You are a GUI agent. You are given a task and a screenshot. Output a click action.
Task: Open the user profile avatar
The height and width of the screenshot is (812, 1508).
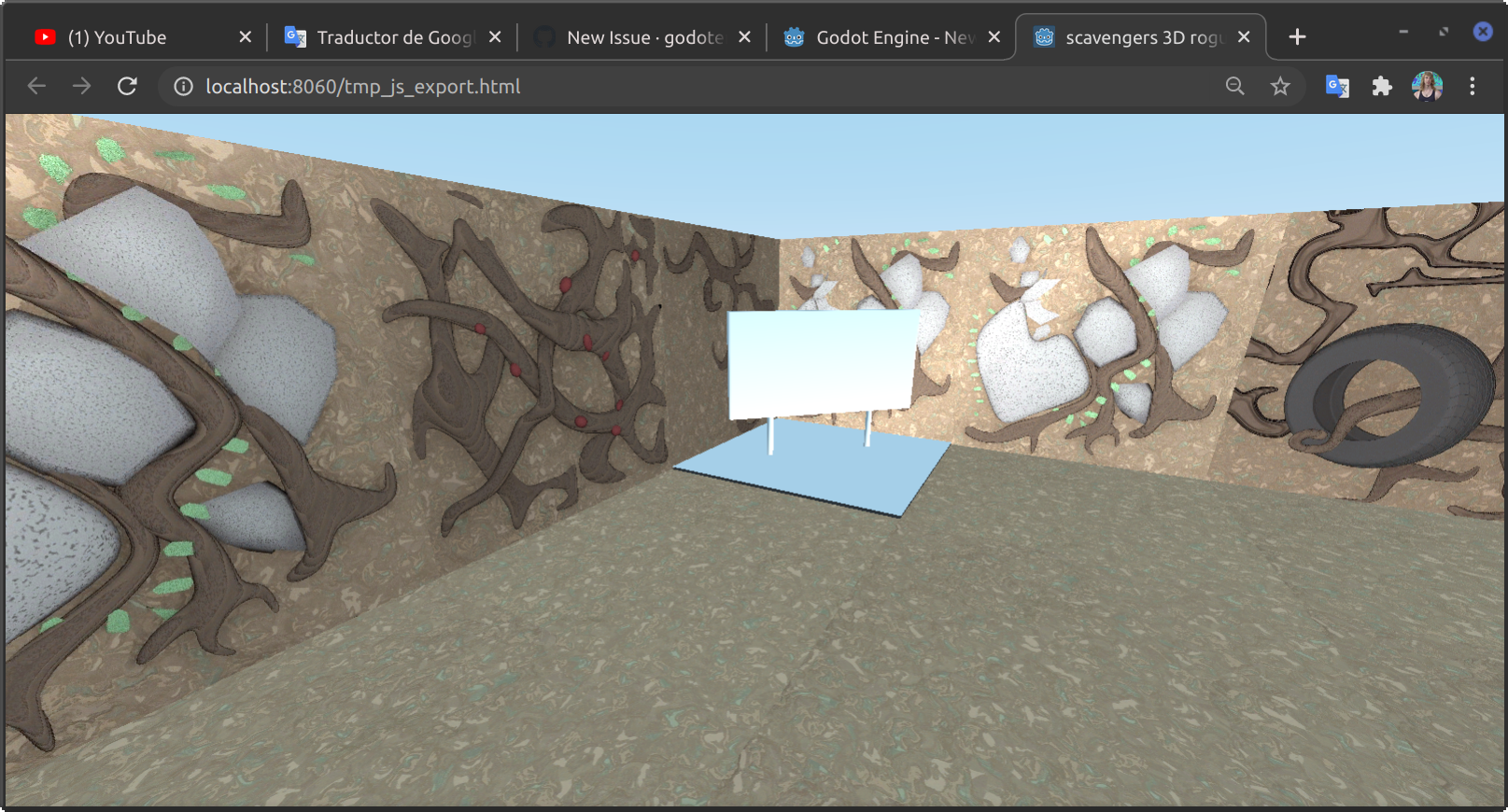[1427, 87]
